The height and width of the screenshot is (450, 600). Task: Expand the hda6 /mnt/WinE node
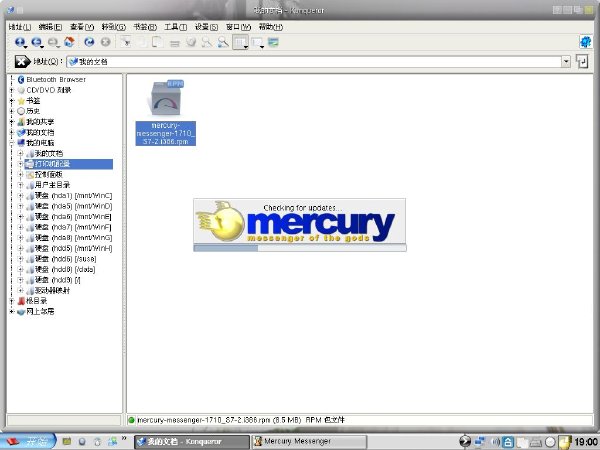click(x=21, y=217)
